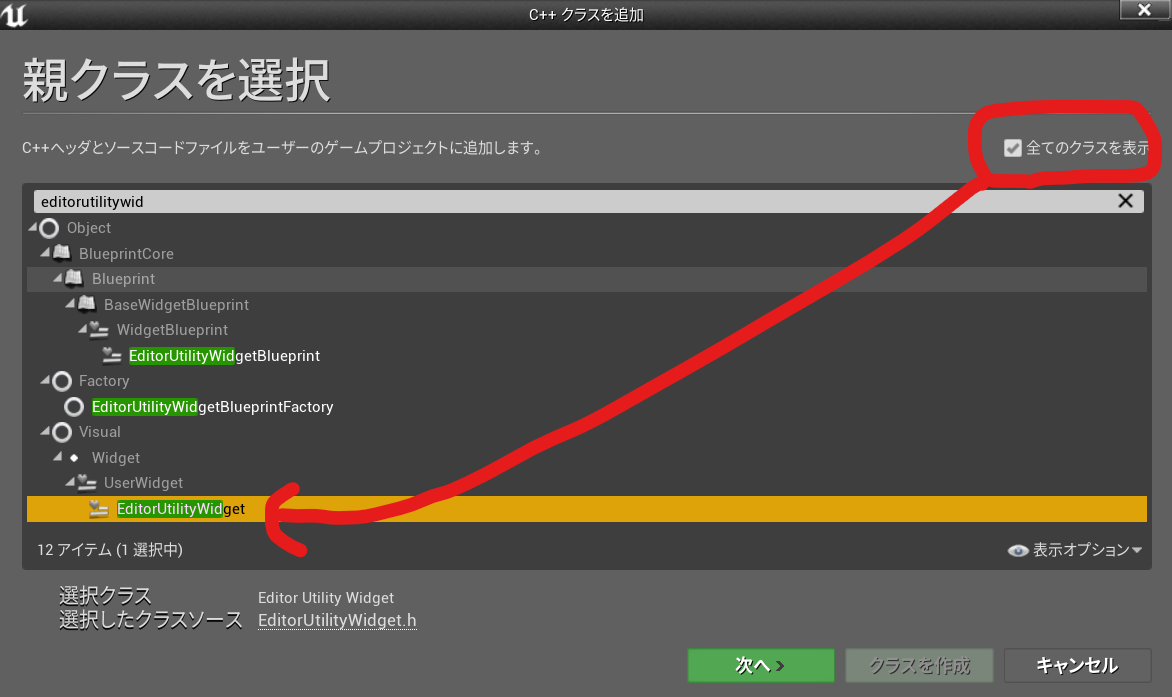Select the Factory label
1172x697 pixels.
[x=104, y=381]
